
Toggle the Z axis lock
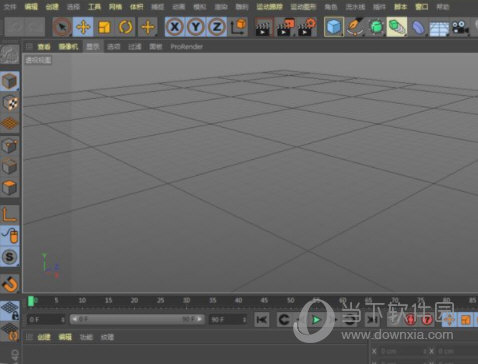217,27
